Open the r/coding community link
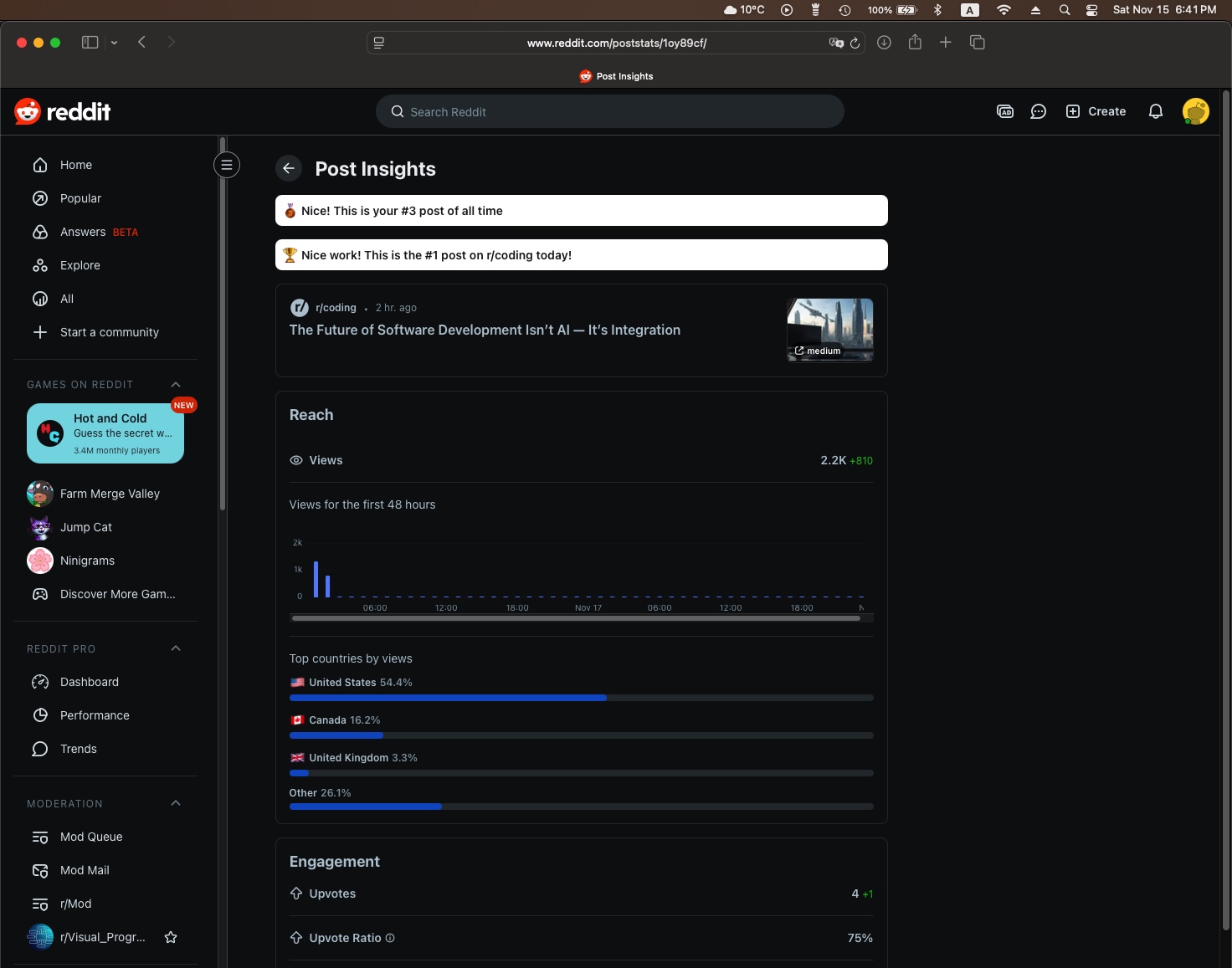Viewport: 1232px width, 968px height. point(336,308)
